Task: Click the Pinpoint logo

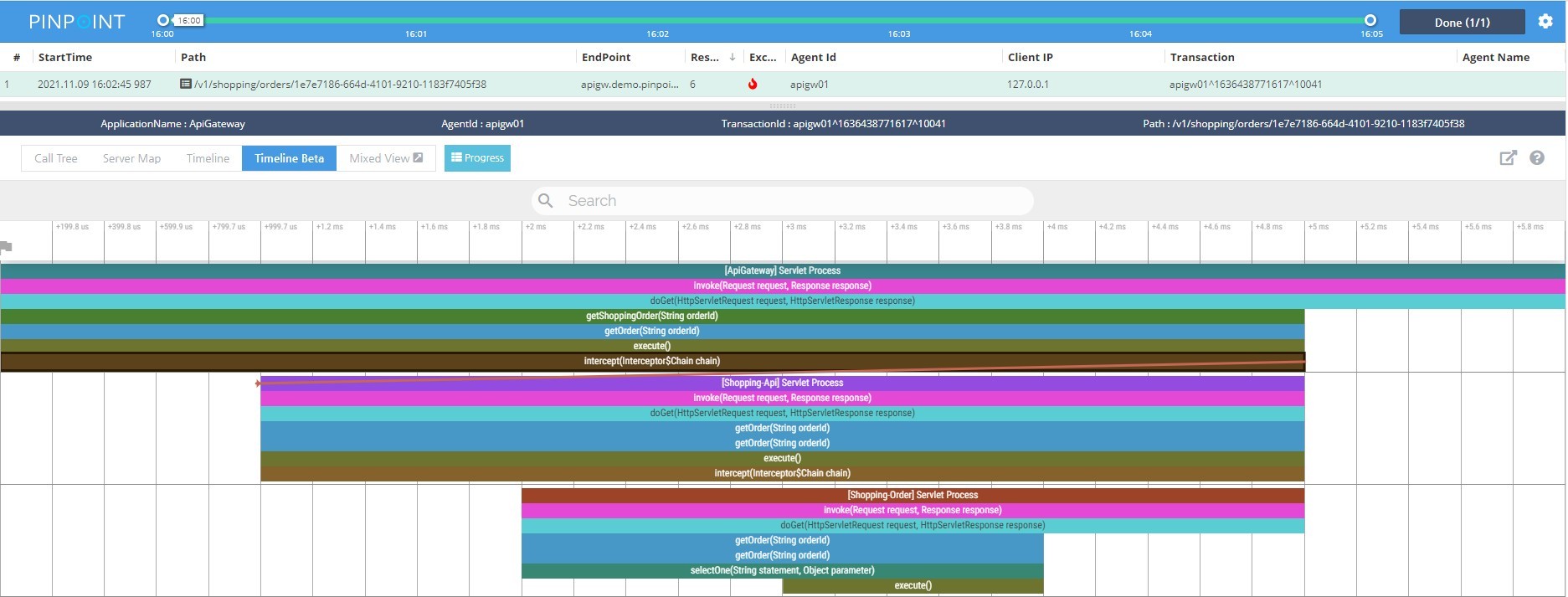Action: coord(77,22)
